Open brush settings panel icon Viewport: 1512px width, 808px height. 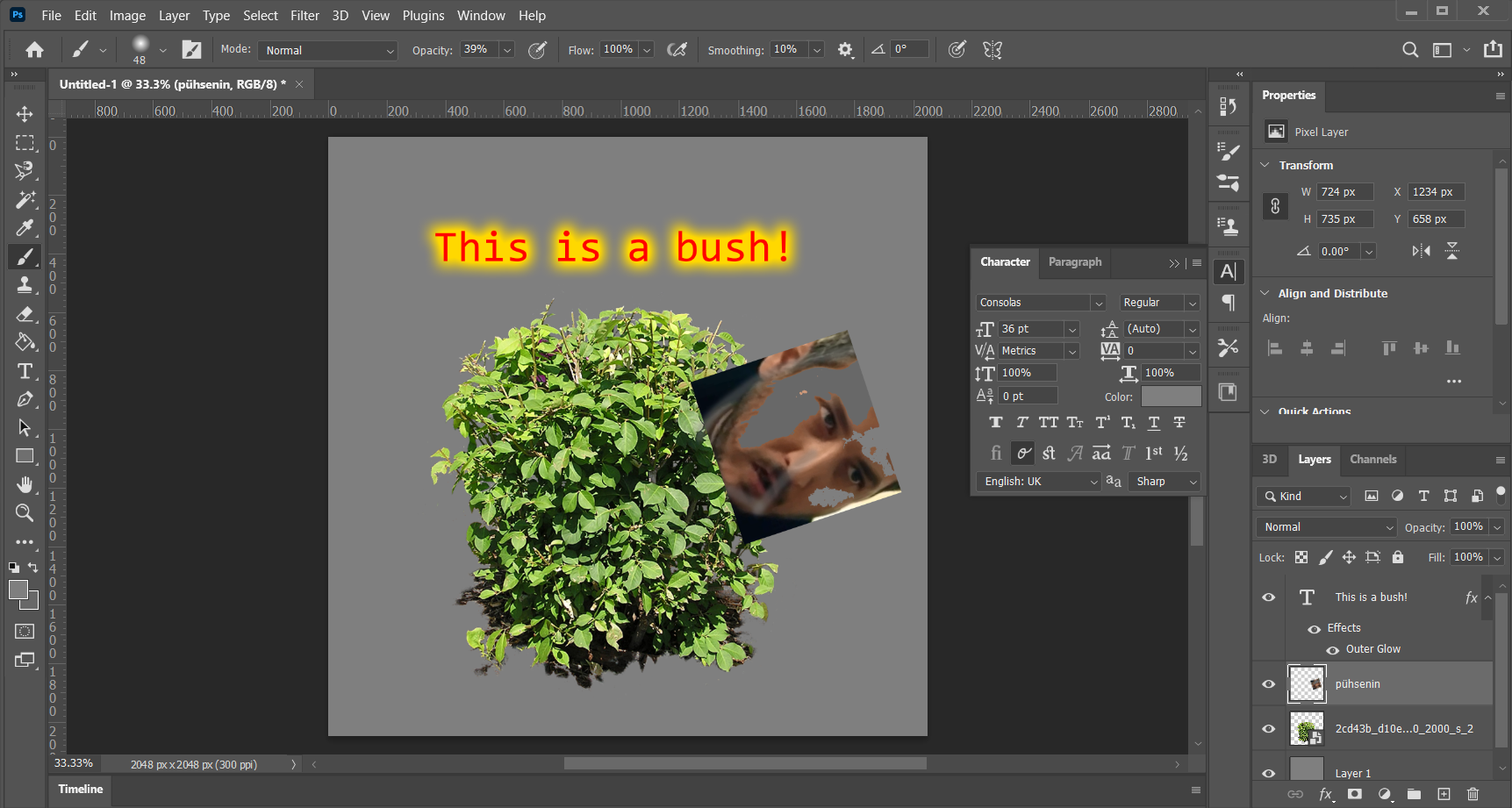tap(191, 50)
